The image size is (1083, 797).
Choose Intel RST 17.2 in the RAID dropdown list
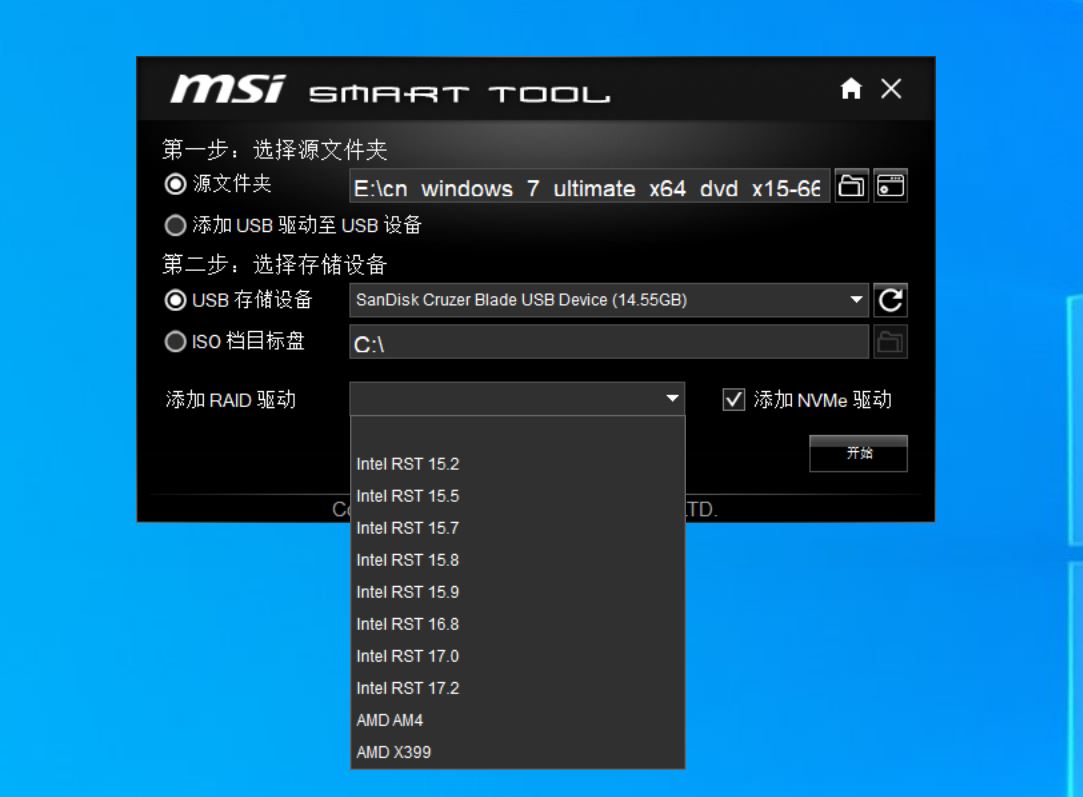point(406,688)
